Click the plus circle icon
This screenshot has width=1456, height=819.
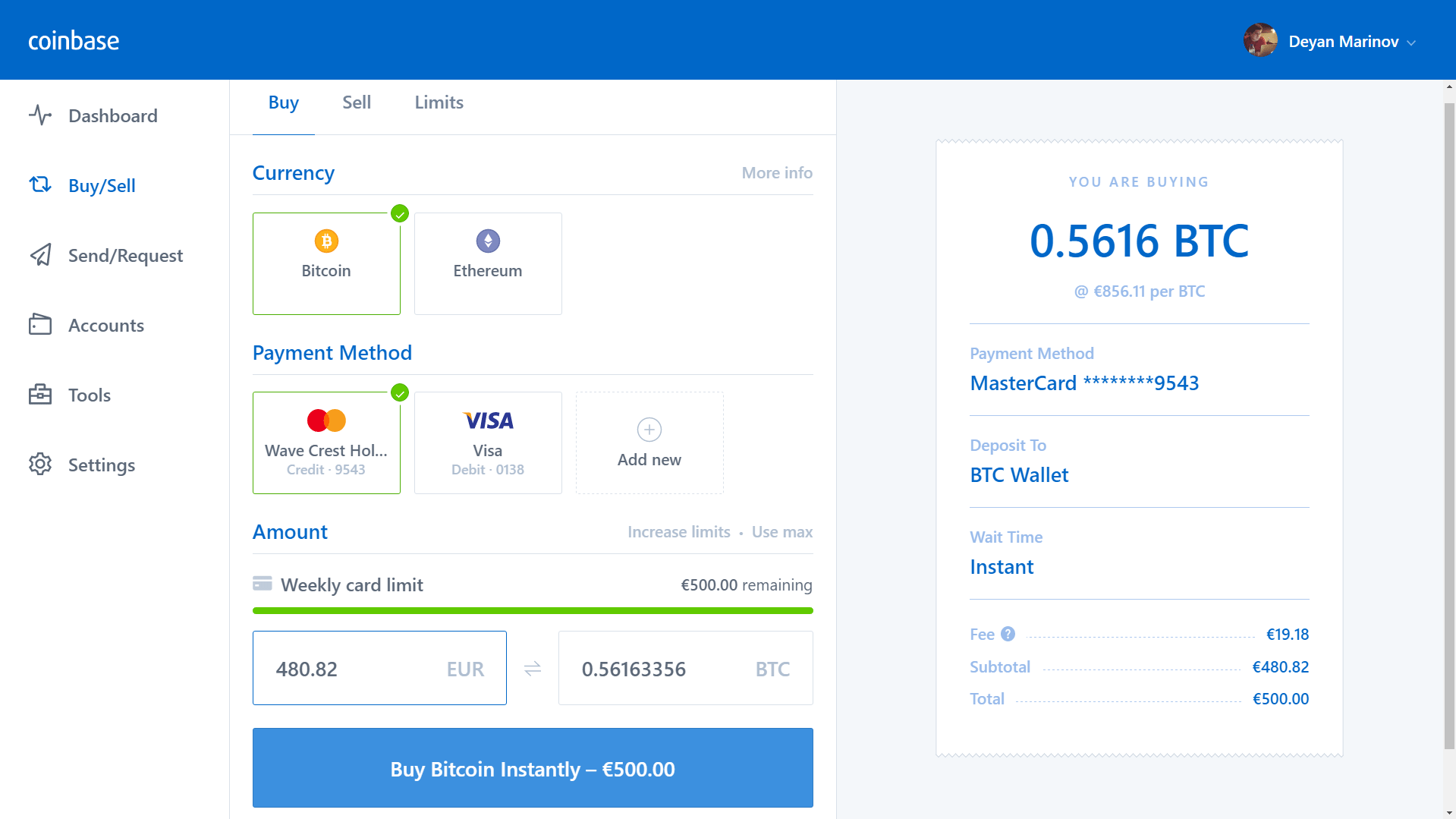click(x=649, y=430)
